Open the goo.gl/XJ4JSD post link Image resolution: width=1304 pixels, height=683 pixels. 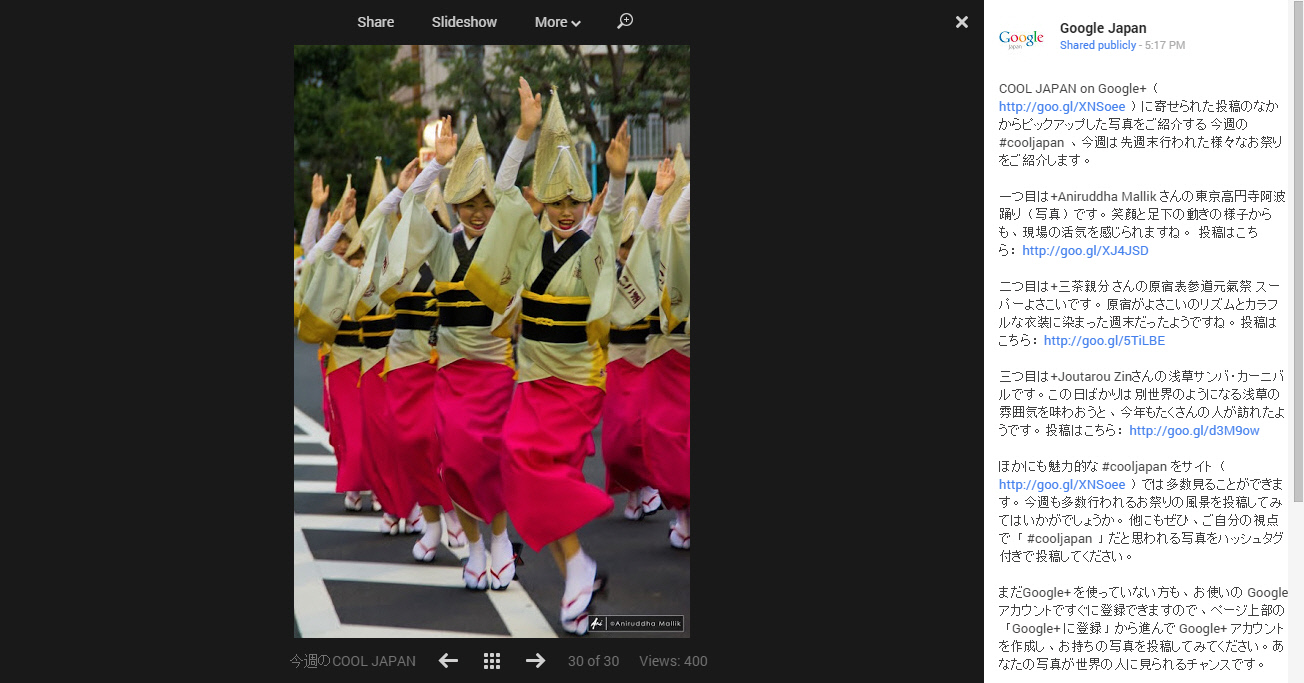pos(1085,250)
